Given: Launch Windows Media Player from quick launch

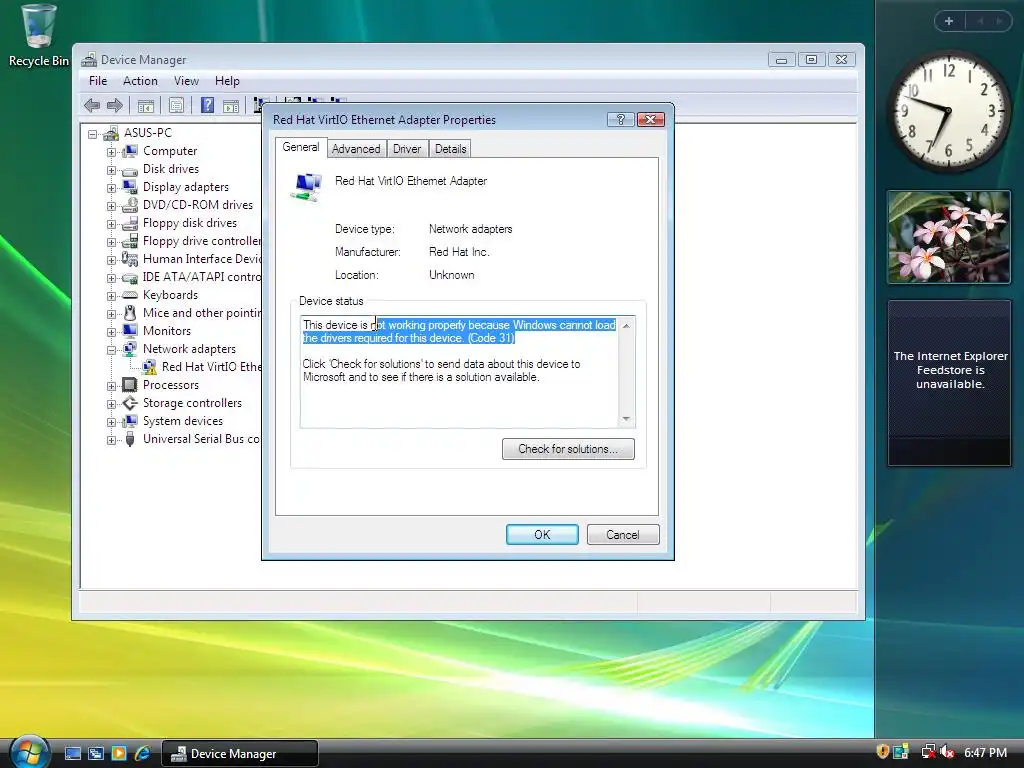Looking at the screenshot, I should pos(119,754).
